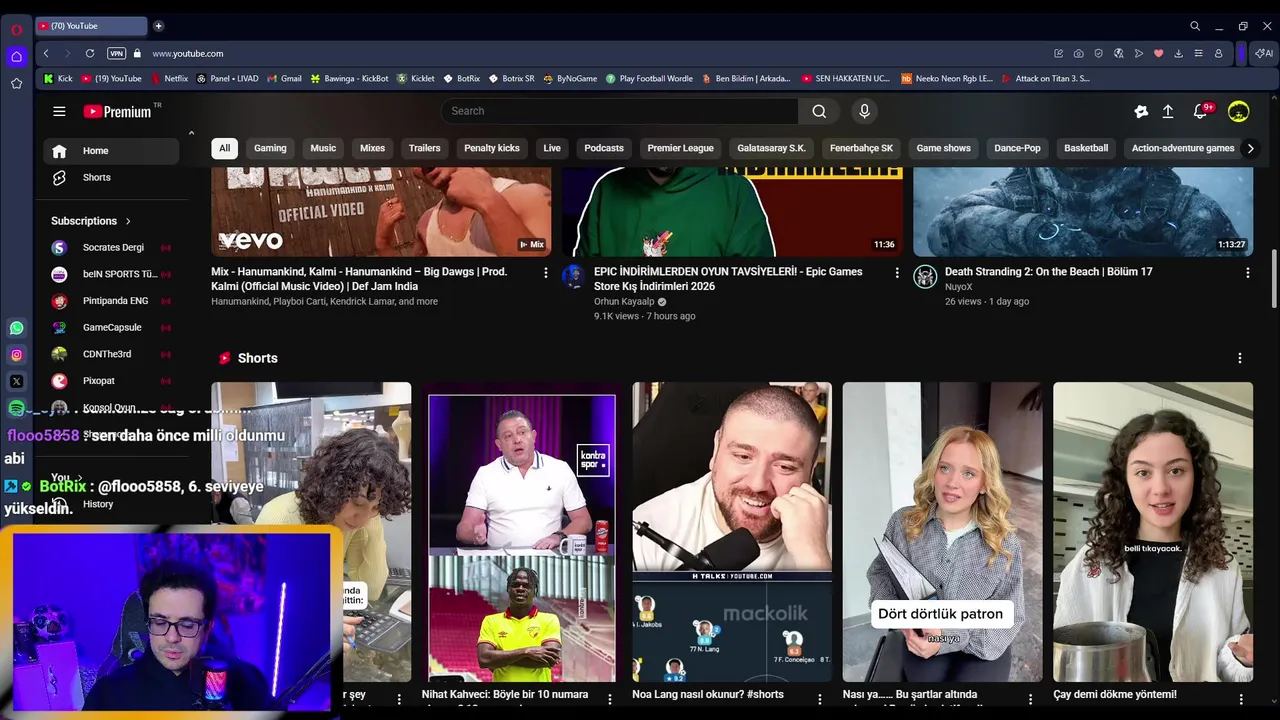Screen dimensions: 1280x720
Task: Open a new browser tab
Action: pyautogui.click(x=158, y=26)
